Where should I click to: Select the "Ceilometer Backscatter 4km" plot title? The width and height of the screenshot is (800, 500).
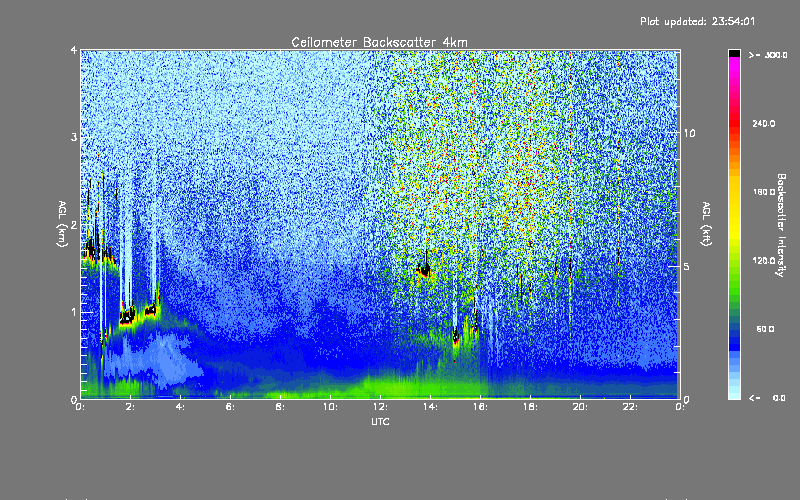point(379,42)
